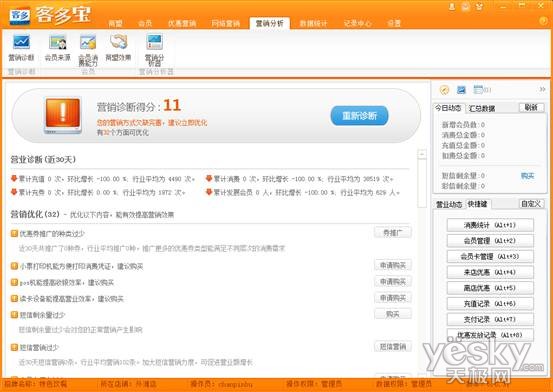
Task: Click the user account icon in title bar
Action: (x=452, y=6)
